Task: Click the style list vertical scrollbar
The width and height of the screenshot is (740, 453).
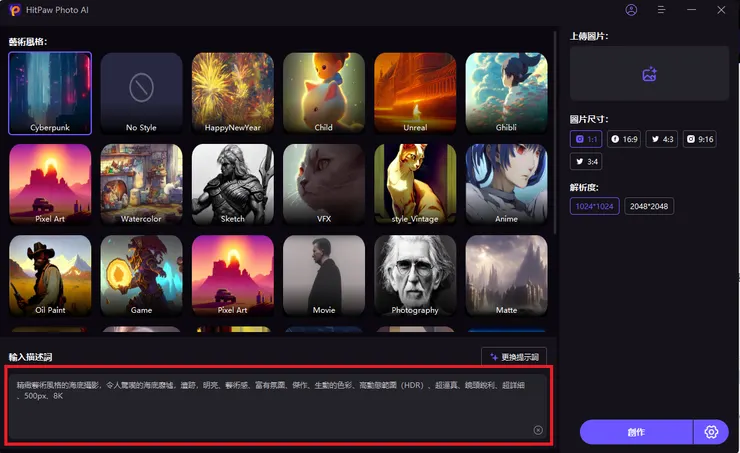Action: (555, 132)
